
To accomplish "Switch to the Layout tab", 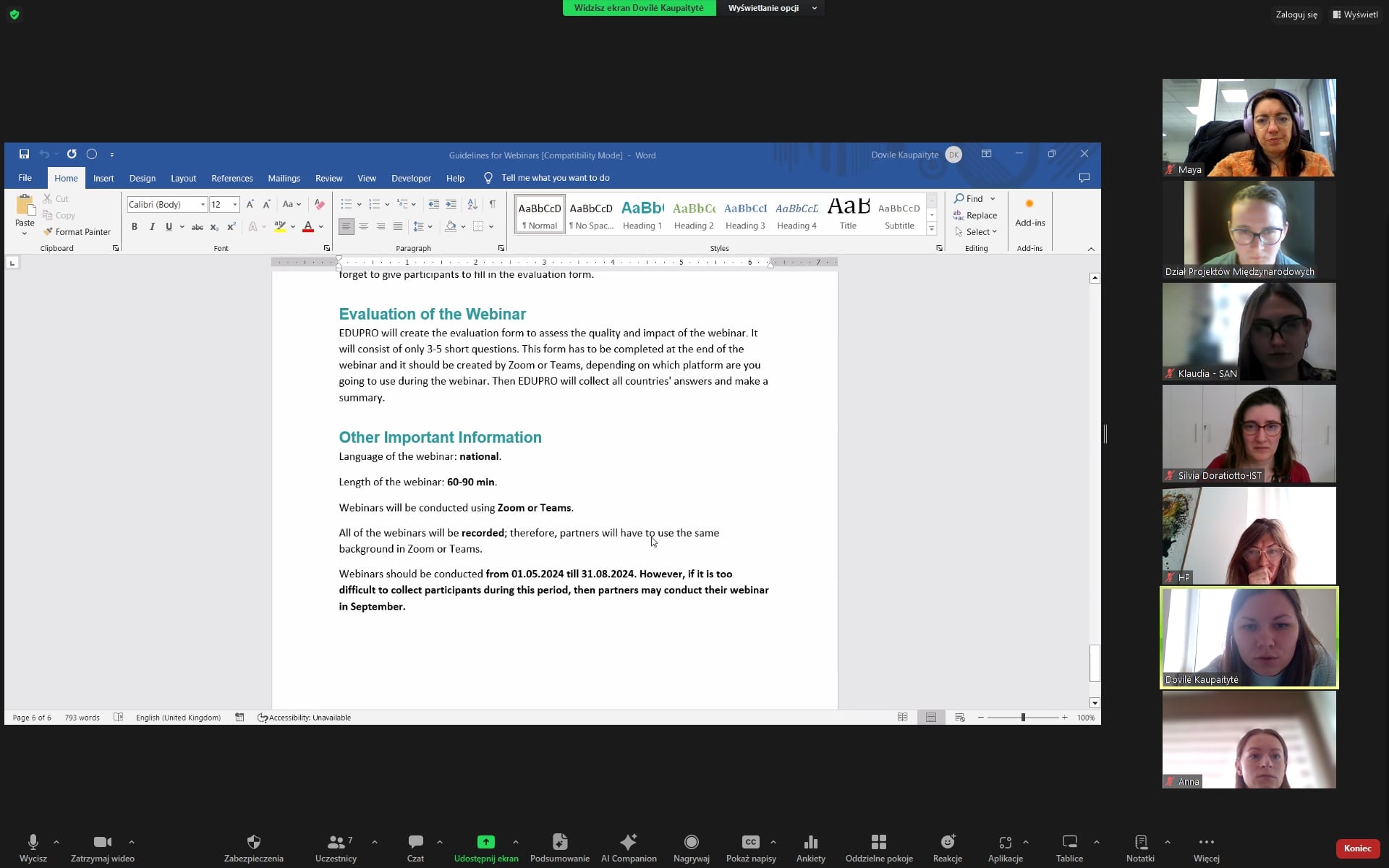I will pos(183,178).
